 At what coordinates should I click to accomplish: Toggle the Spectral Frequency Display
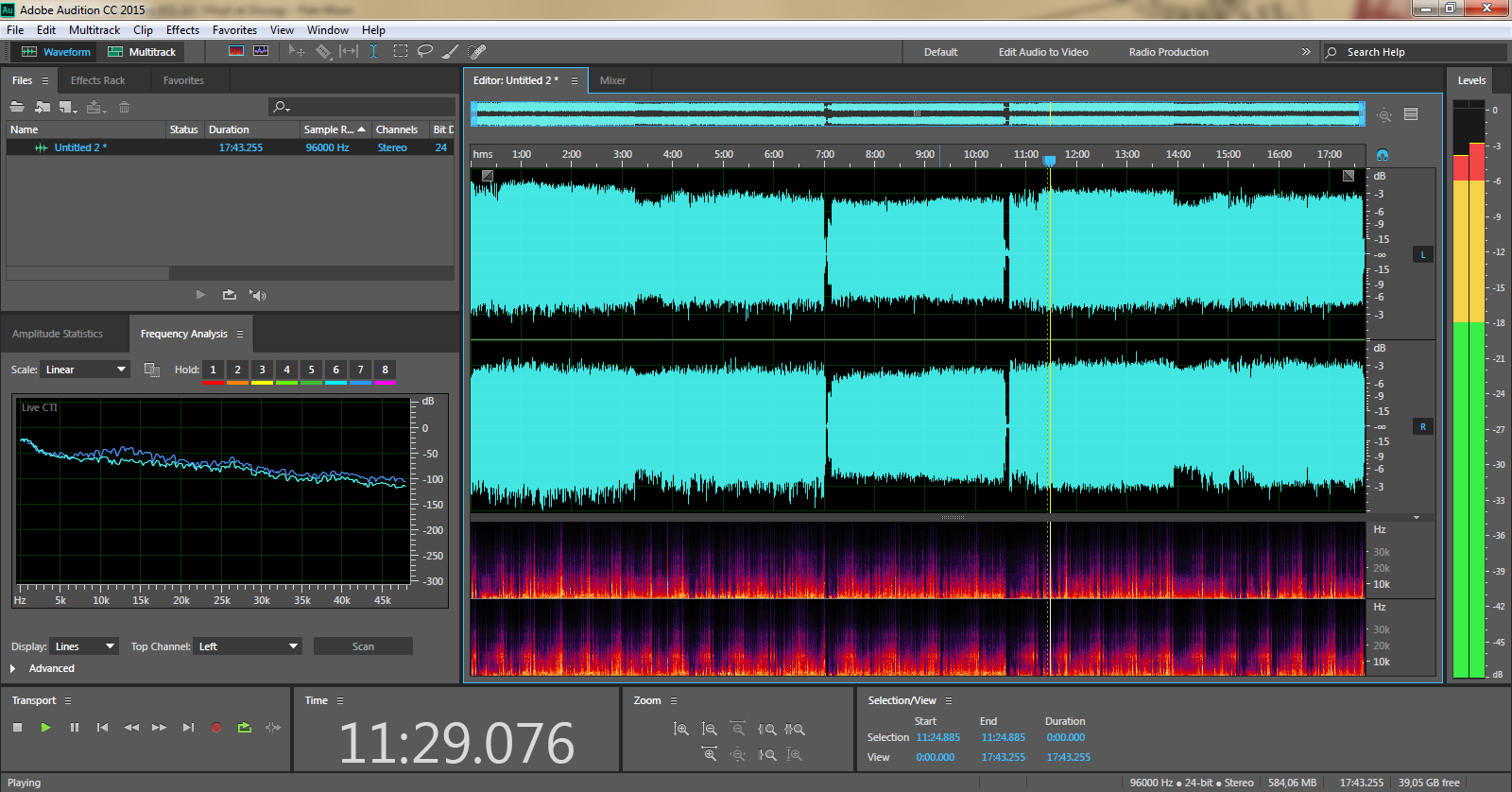coord(236,51)
